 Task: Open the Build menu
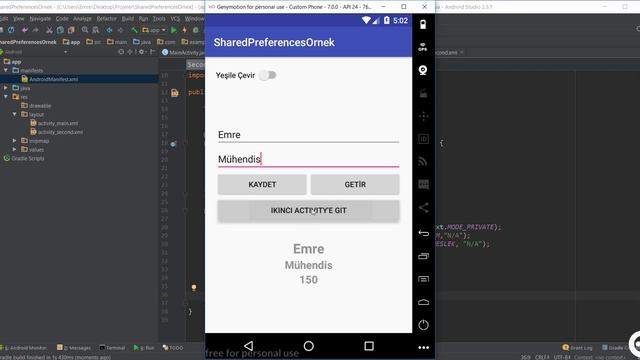click(128, 19)
